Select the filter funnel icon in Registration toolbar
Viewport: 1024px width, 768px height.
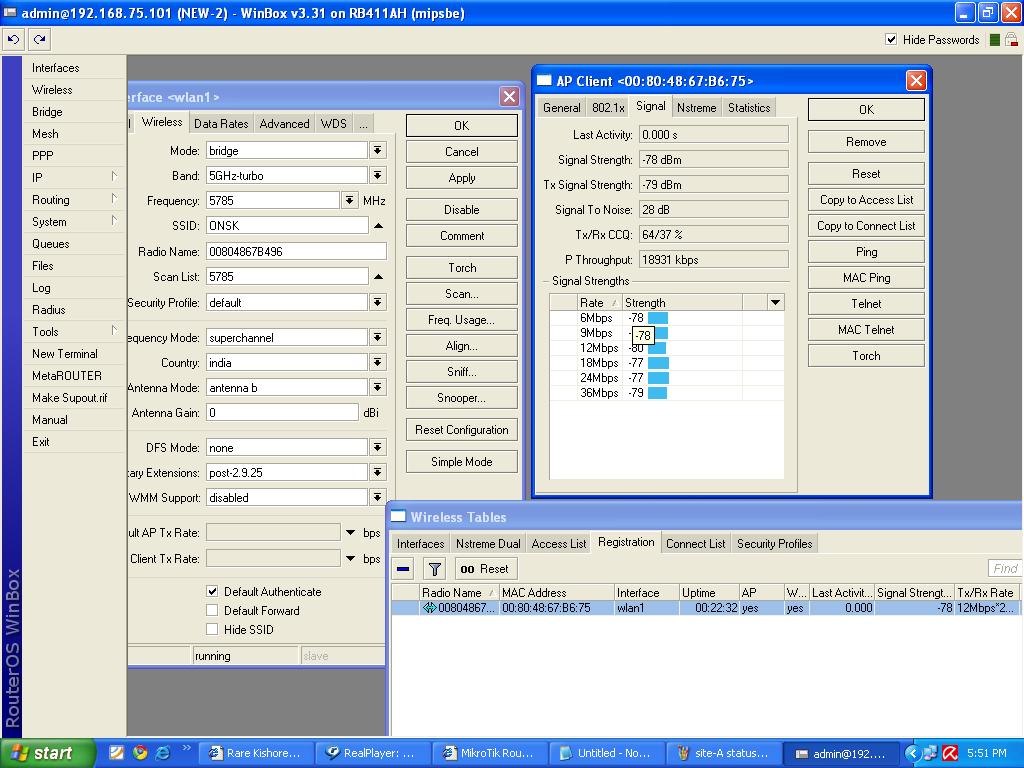pyautogui.click(x=434, y=568)
